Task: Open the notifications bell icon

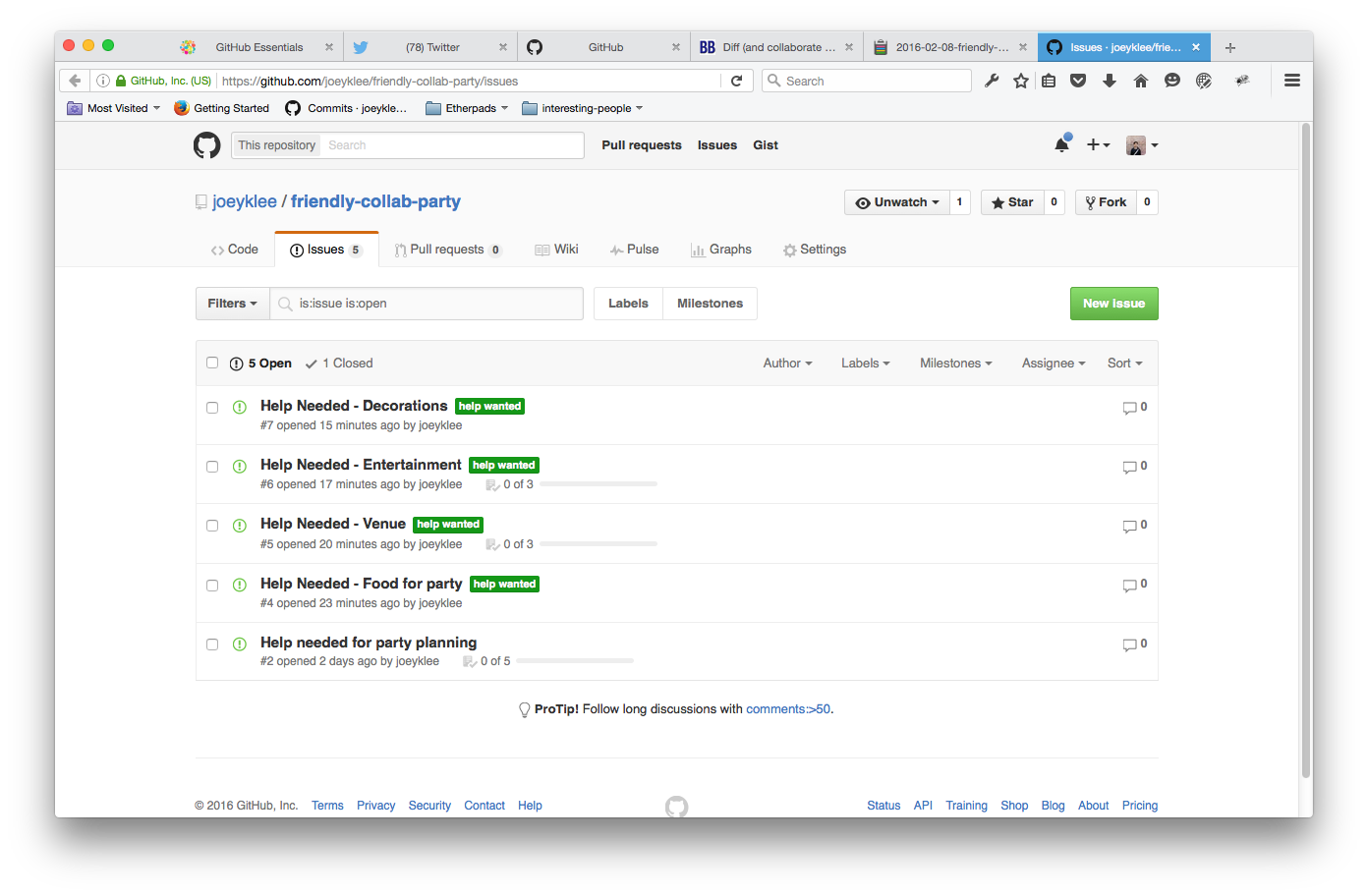Action: [1061, 145]
